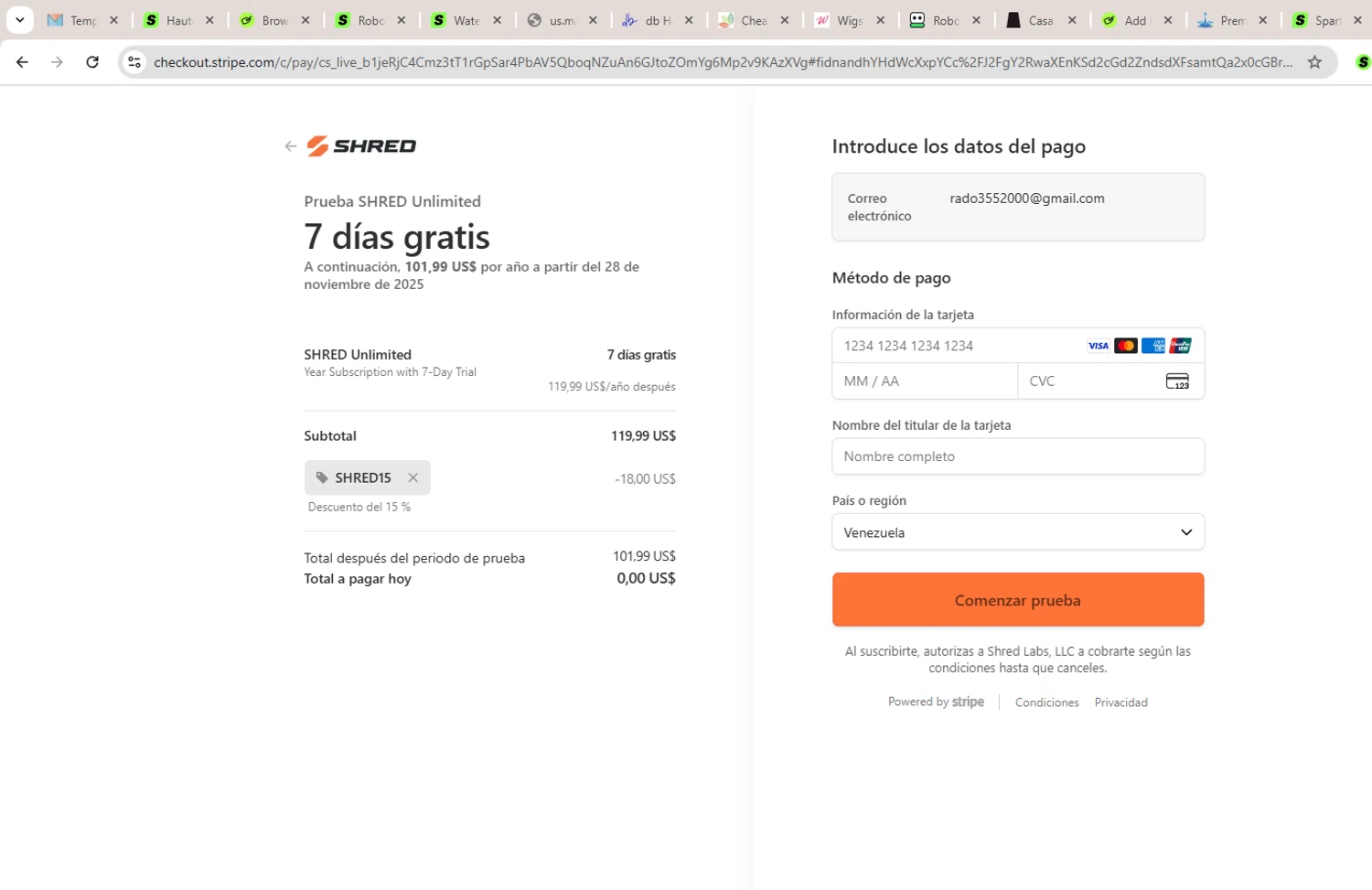Close the 'Add' tab

tap(1168, 20)
